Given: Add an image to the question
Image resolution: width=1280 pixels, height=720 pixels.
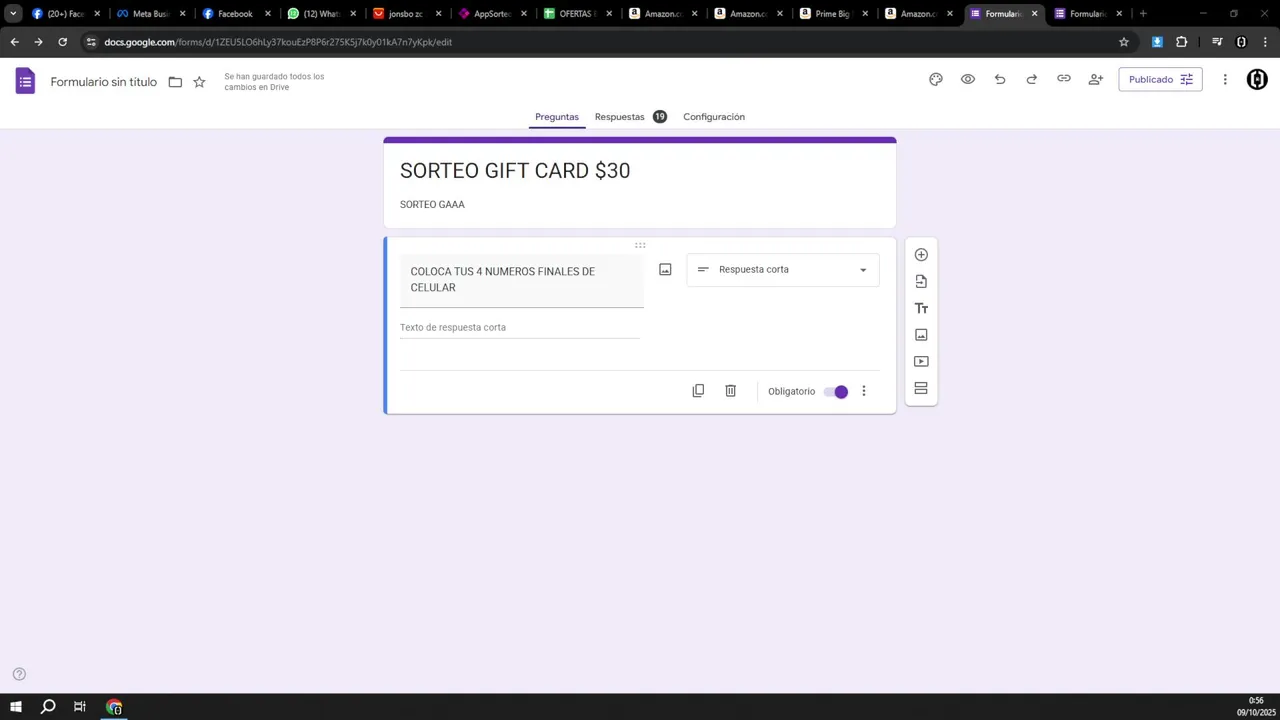Looking at the screenshot, I should (665, 269).
